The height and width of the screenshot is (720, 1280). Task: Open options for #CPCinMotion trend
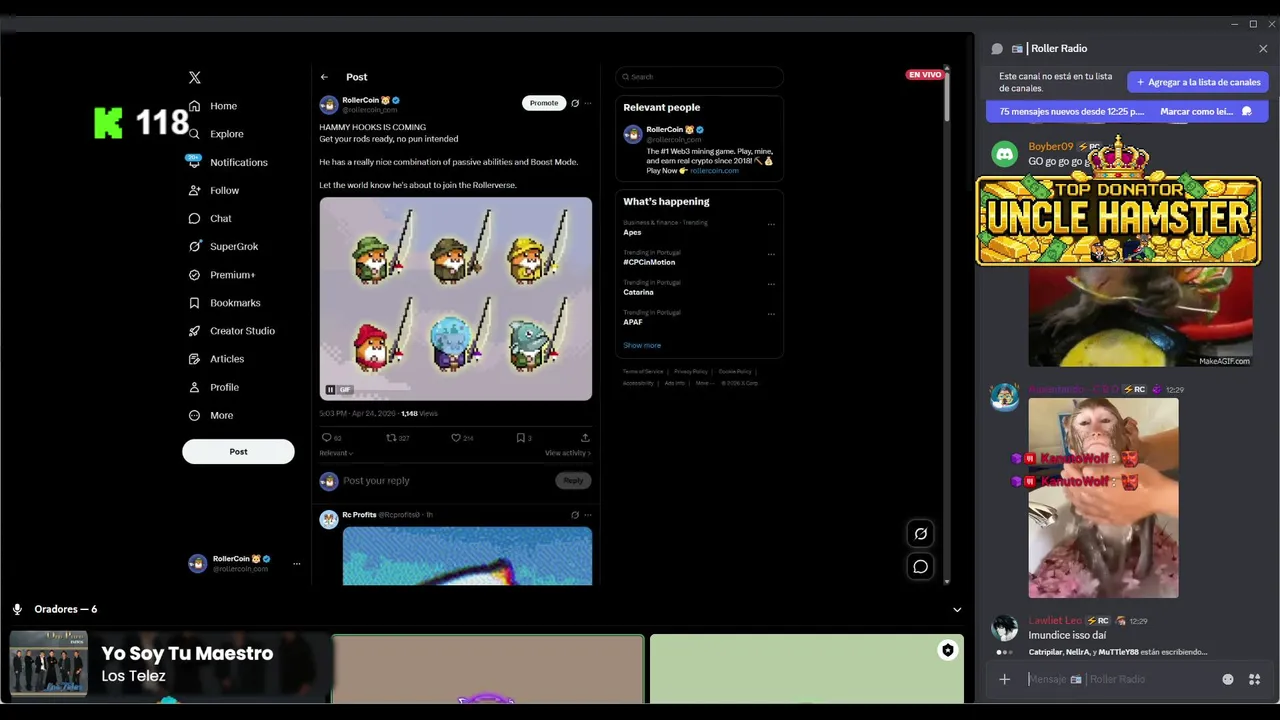click(x=771, y=254)
